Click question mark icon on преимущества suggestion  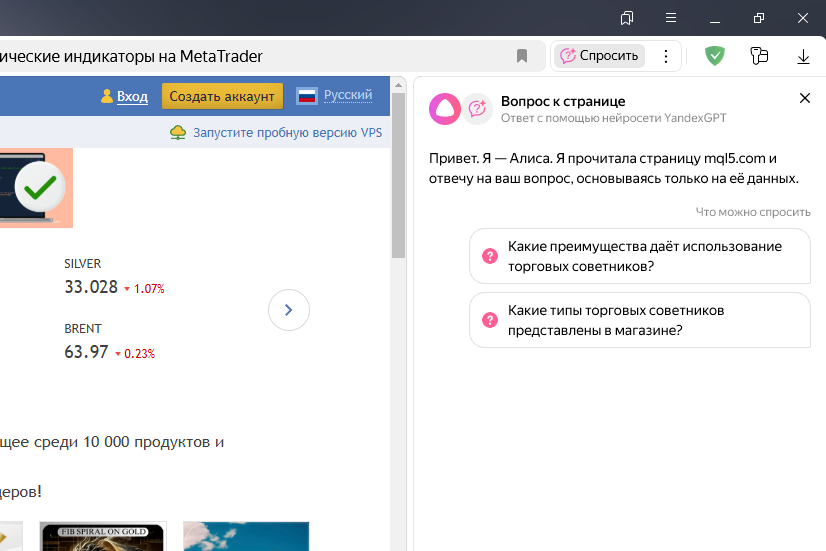point(490,256)
